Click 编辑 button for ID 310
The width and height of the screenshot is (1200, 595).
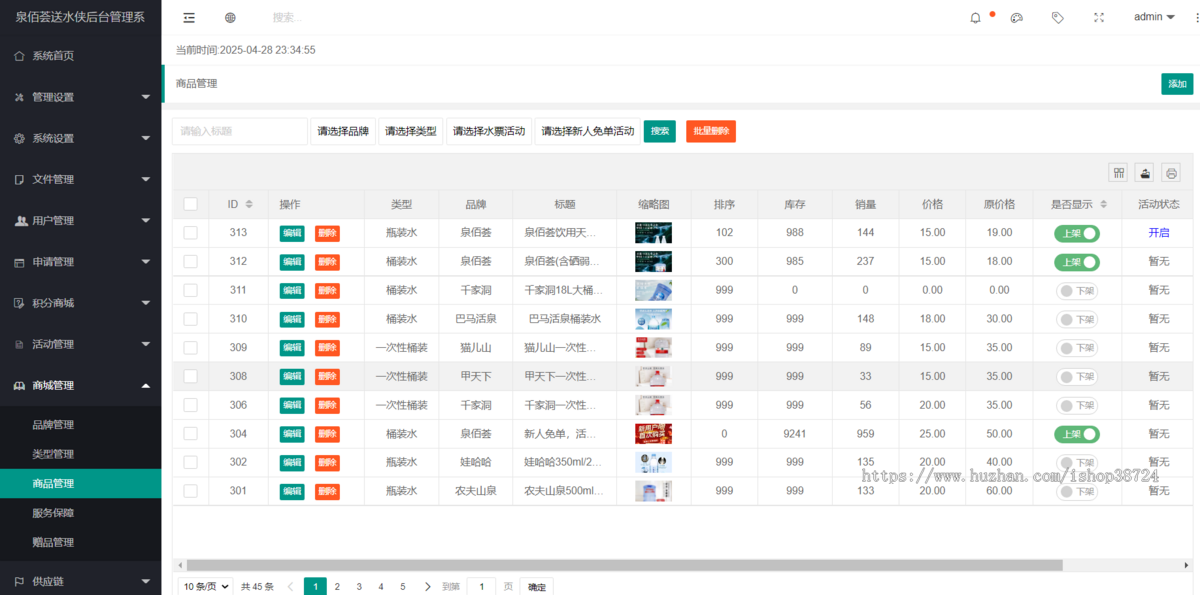pyautogui.click(x=292, y=319)
